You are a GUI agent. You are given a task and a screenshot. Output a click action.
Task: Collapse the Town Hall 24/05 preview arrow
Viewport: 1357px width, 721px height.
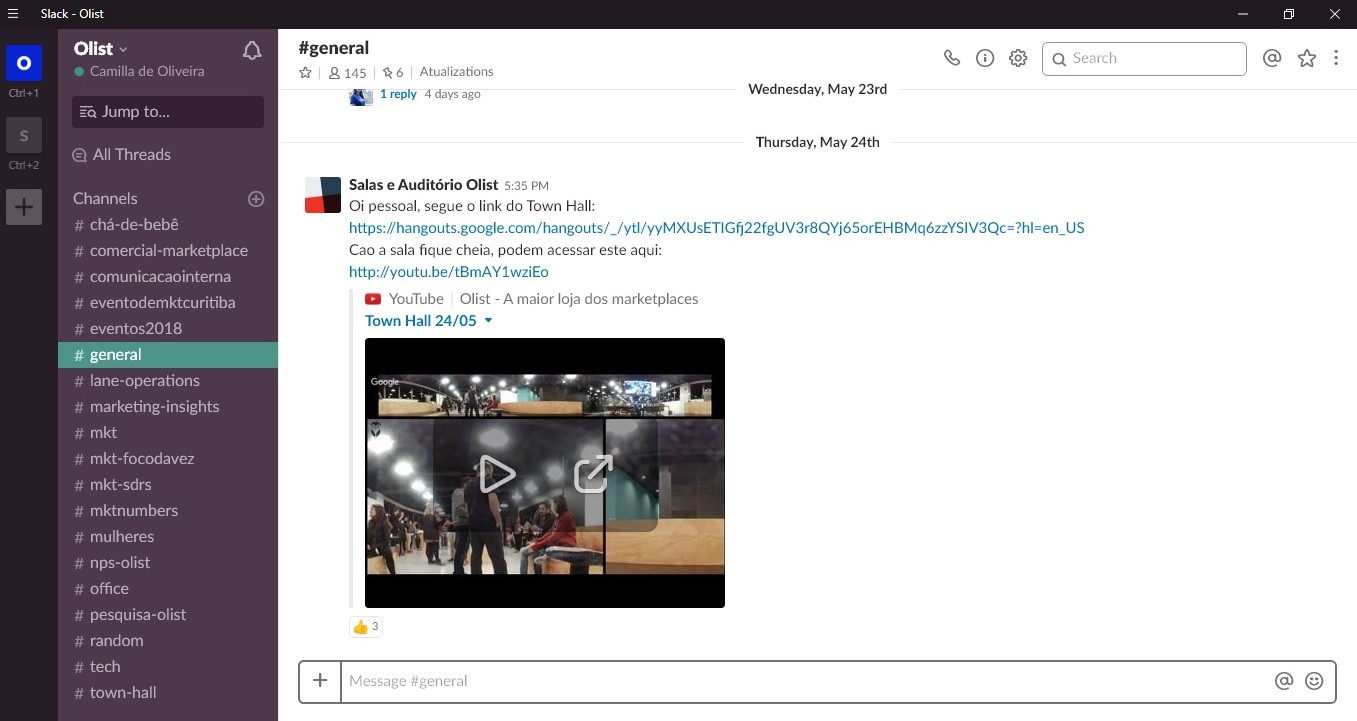489,321
